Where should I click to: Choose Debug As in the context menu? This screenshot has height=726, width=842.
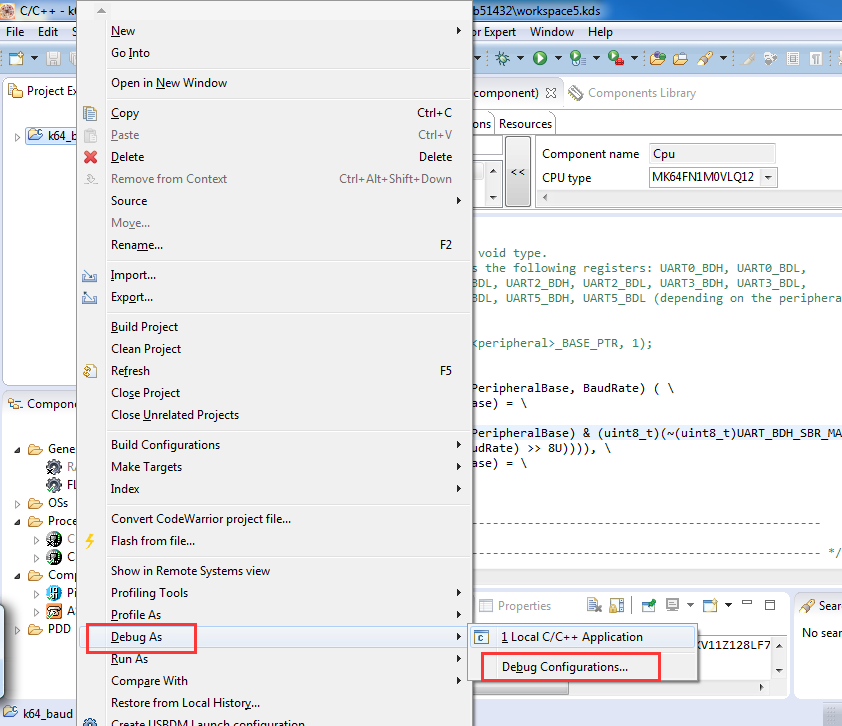[274, 637]
